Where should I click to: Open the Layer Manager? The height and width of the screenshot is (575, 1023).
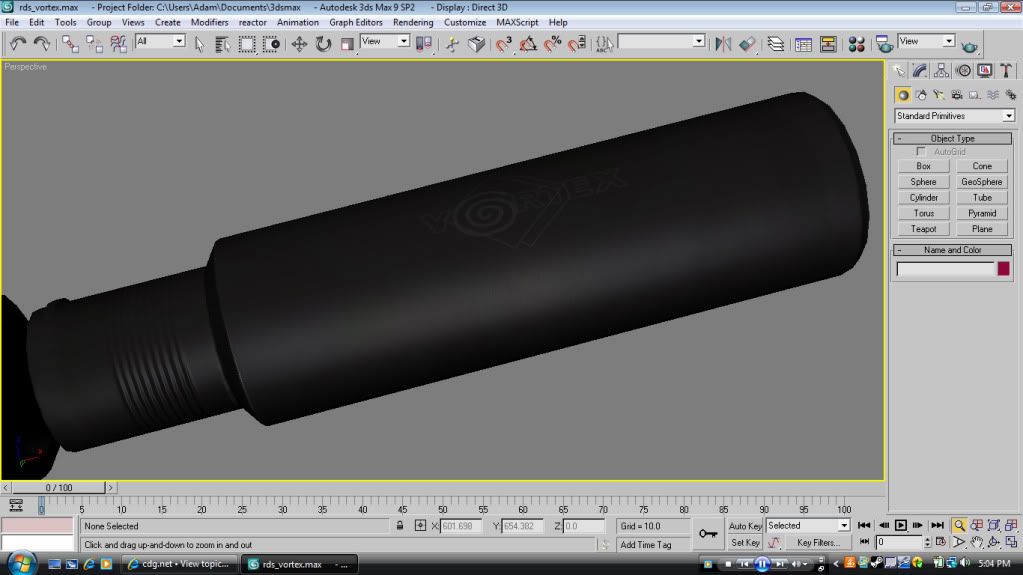775,44
